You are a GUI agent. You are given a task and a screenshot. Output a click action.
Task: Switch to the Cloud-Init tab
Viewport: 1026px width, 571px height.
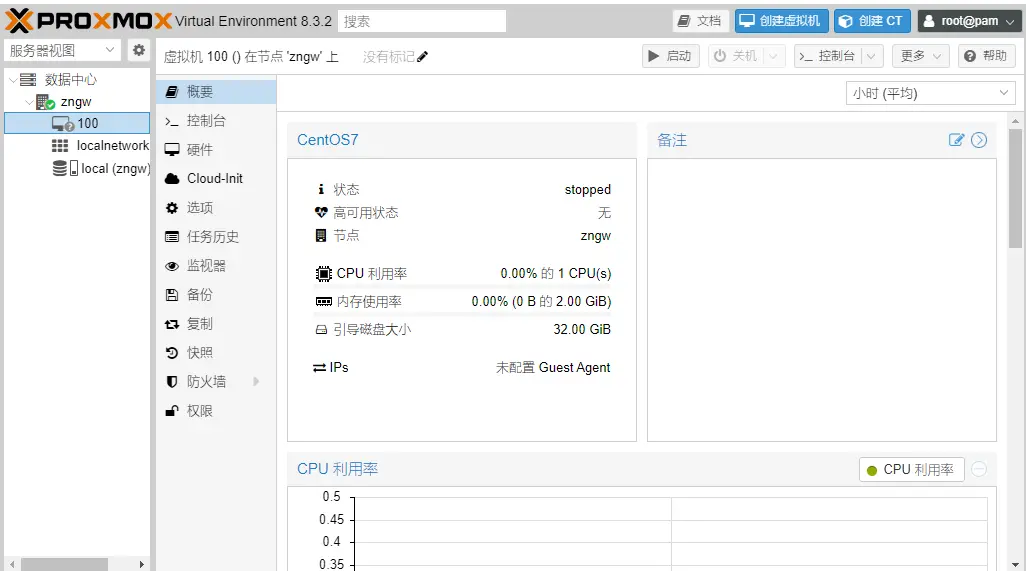point(214,179)
